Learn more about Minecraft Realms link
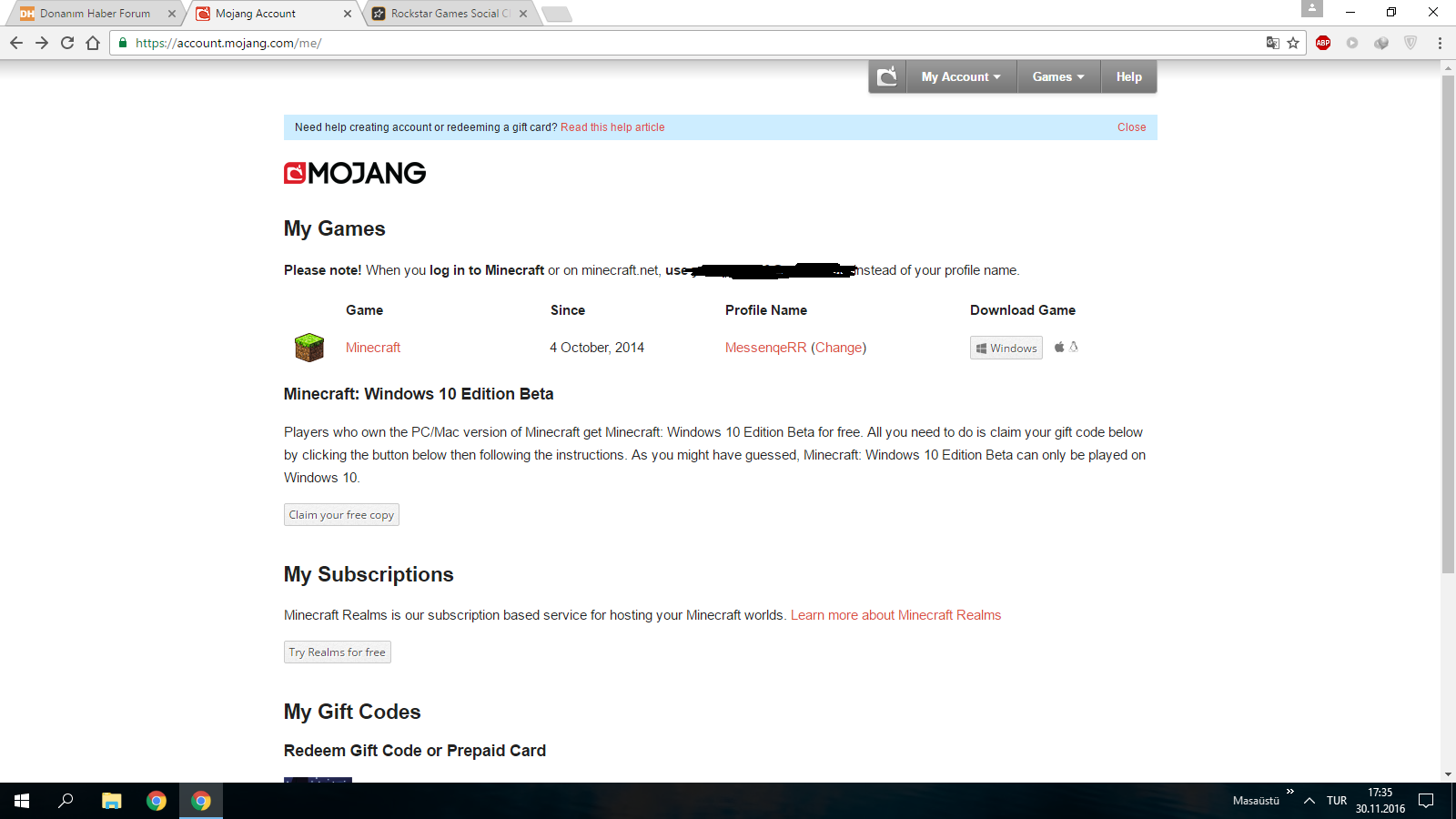The image size is (1456, 819). coord(895,615)
